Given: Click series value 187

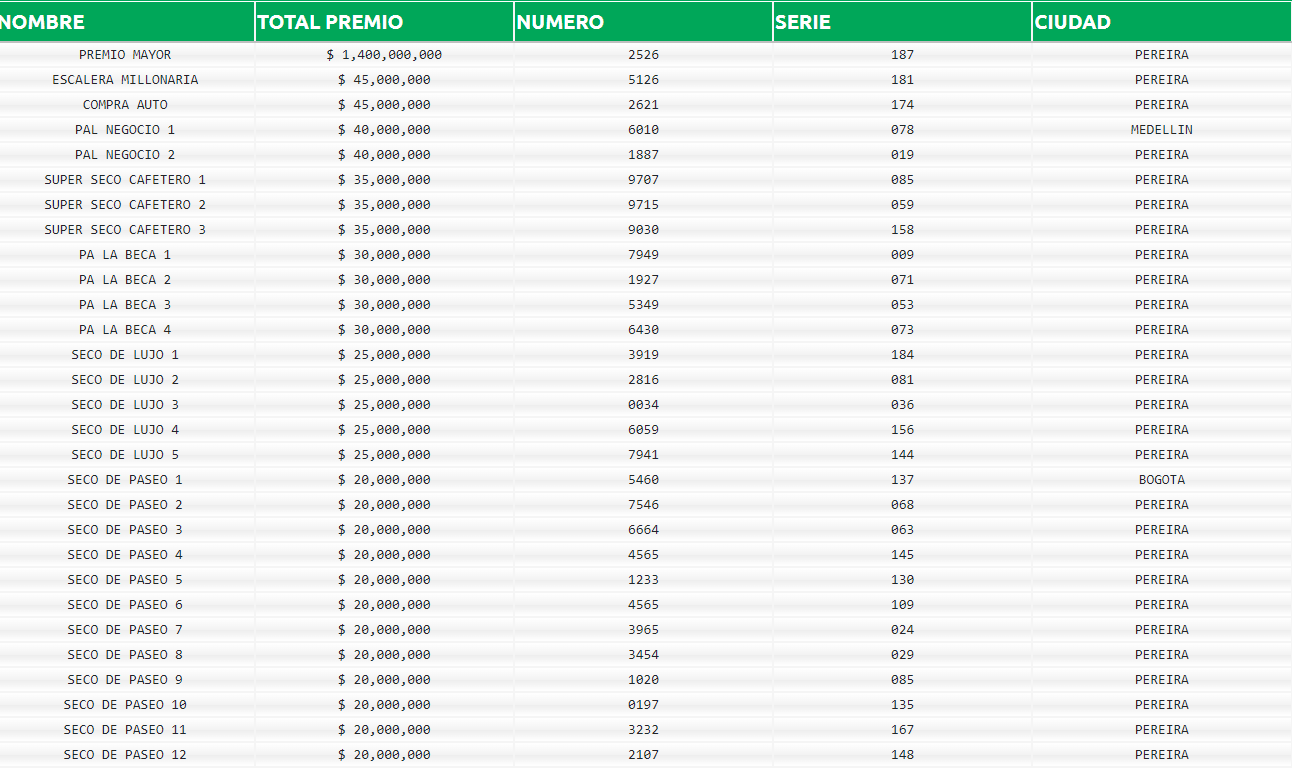Looking at the screenshot, I should coord(902,55).
